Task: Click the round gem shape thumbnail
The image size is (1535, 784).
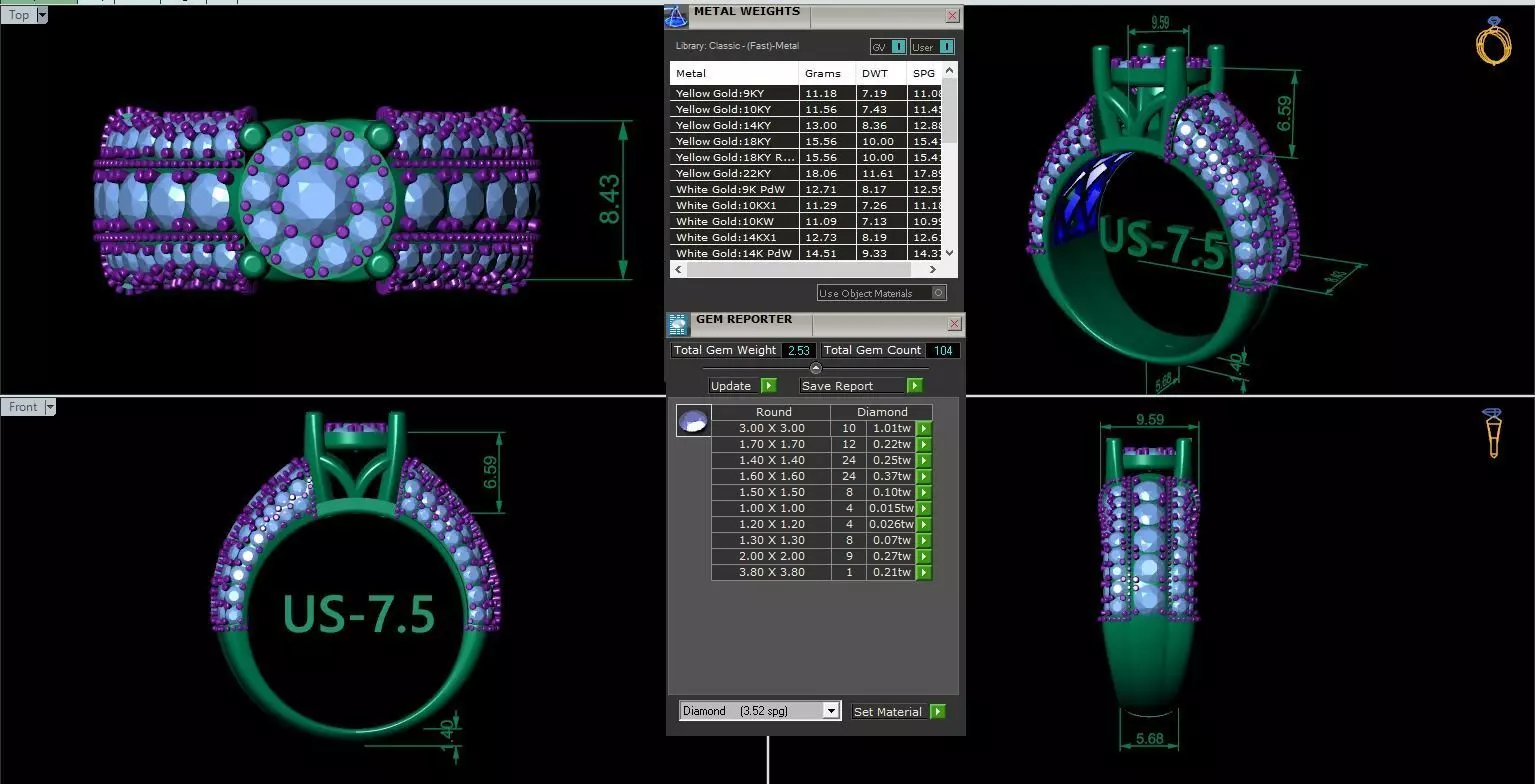Action: (x=693, y=421)
